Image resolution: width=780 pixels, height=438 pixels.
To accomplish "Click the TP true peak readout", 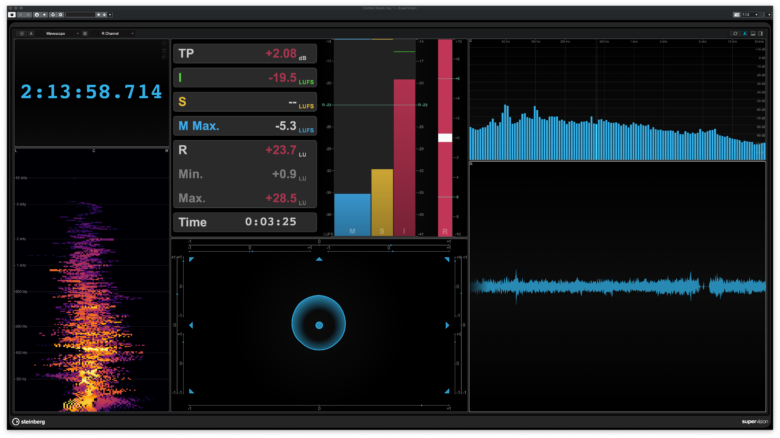I will pos(245,53).
